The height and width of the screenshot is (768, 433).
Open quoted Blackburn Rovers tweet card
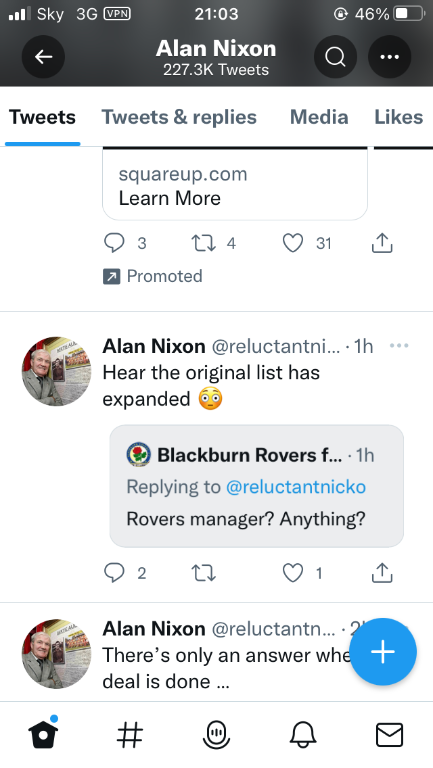point(257,486)
